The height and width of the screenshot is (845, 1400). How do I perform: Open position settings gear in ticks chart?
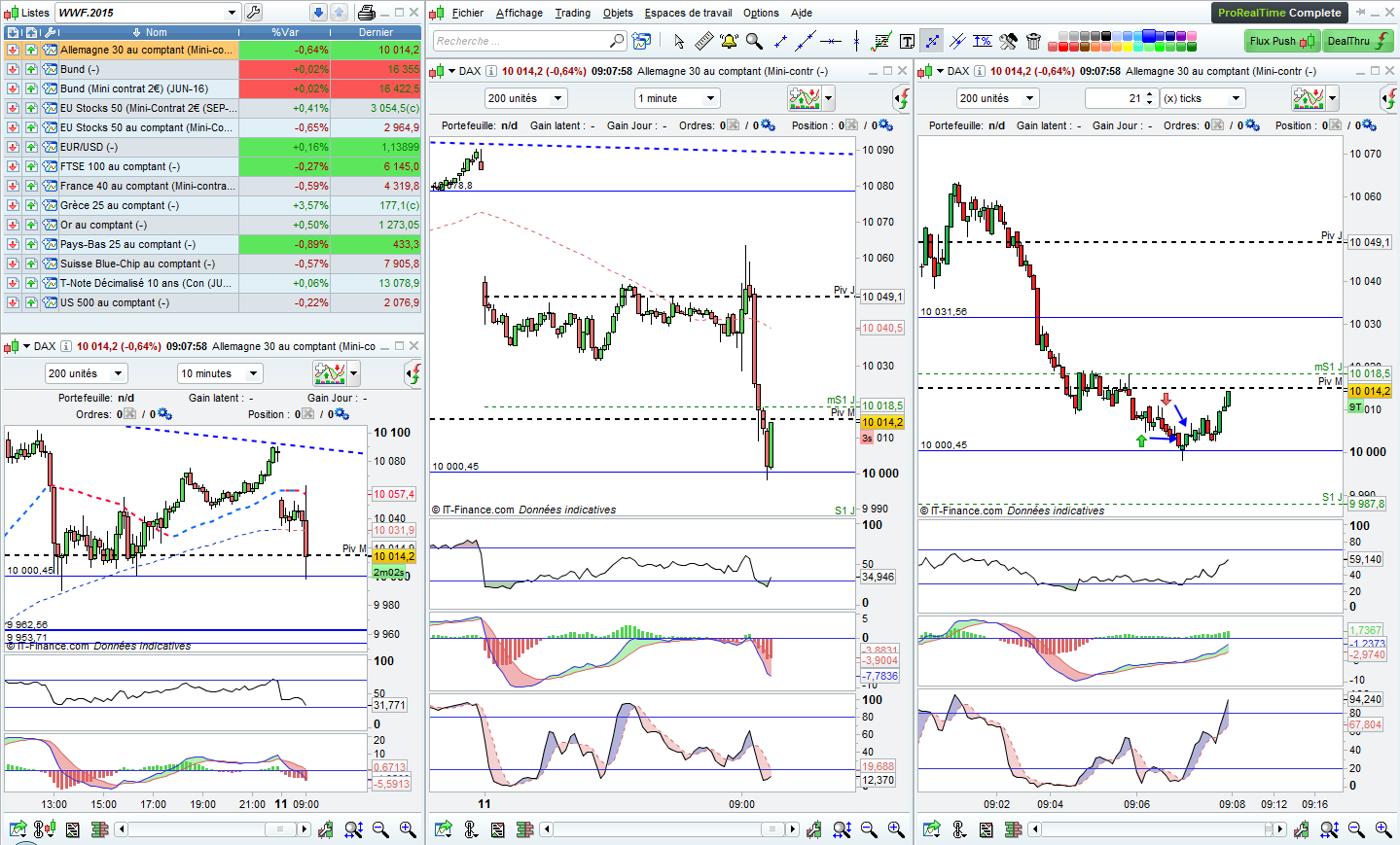pyautogui.click(x=1371, y=125)
